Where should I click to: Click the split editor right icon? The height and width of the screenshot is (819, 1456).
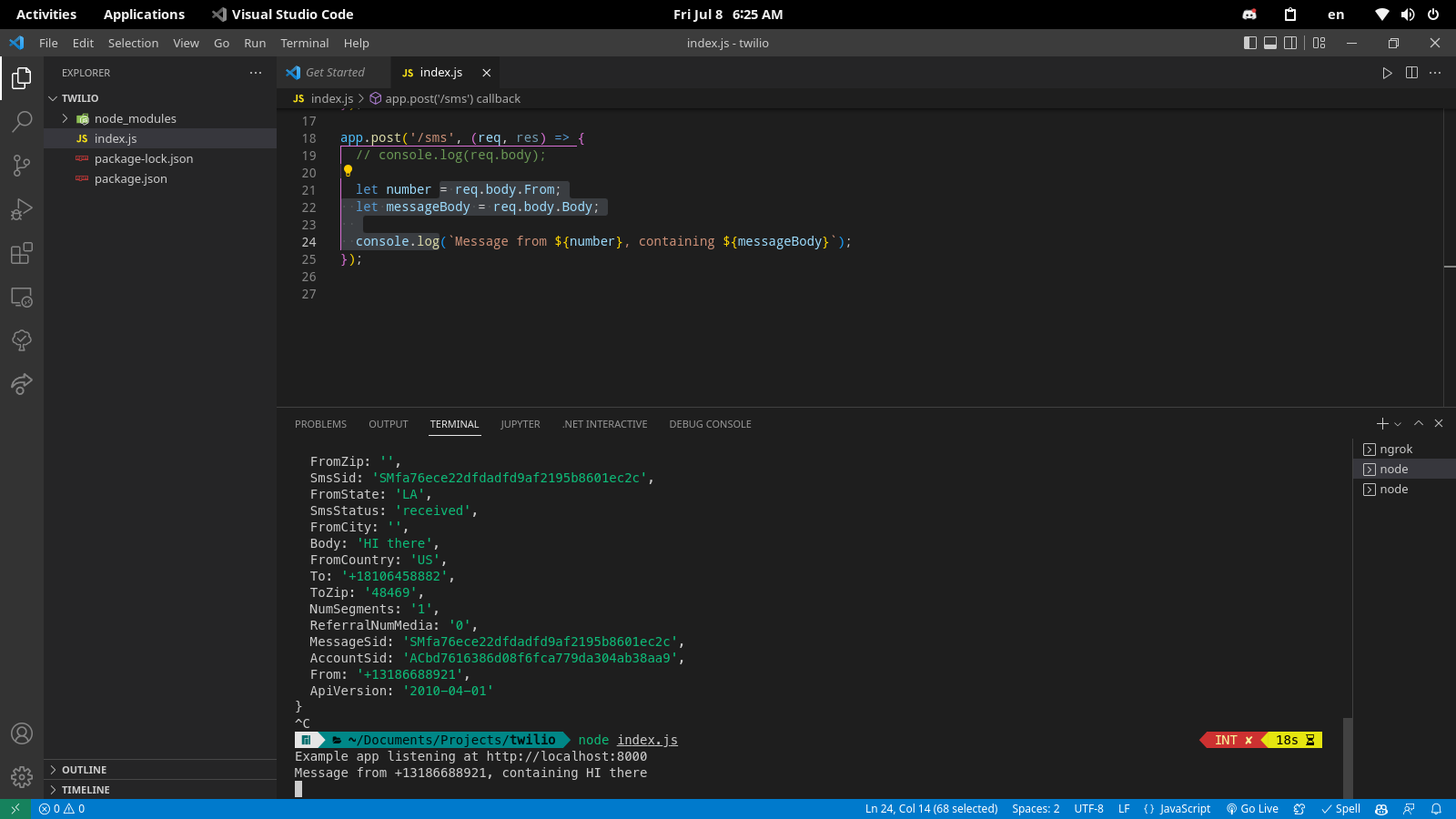(1411, 73)
